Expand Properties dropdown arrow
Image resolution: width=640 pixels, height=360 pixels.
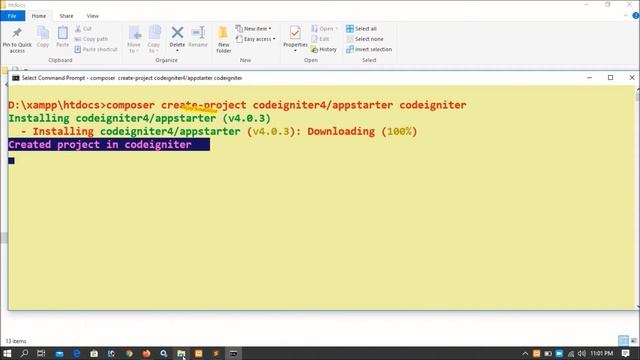[x=295, y=51]
